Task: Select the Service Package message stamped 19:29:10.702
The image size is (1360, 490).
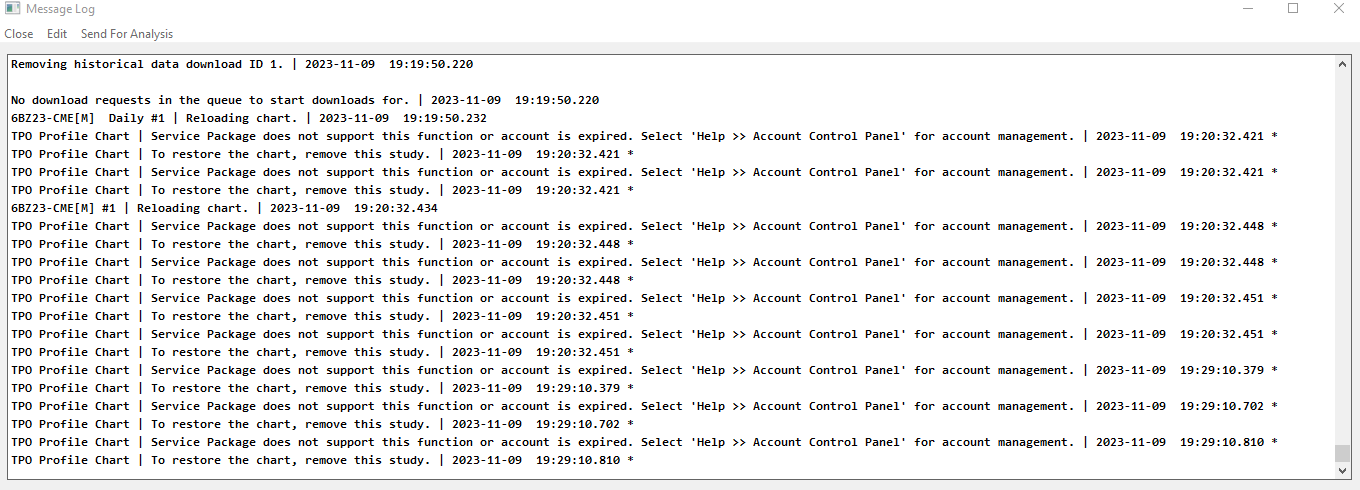Action: pos(644,406)
